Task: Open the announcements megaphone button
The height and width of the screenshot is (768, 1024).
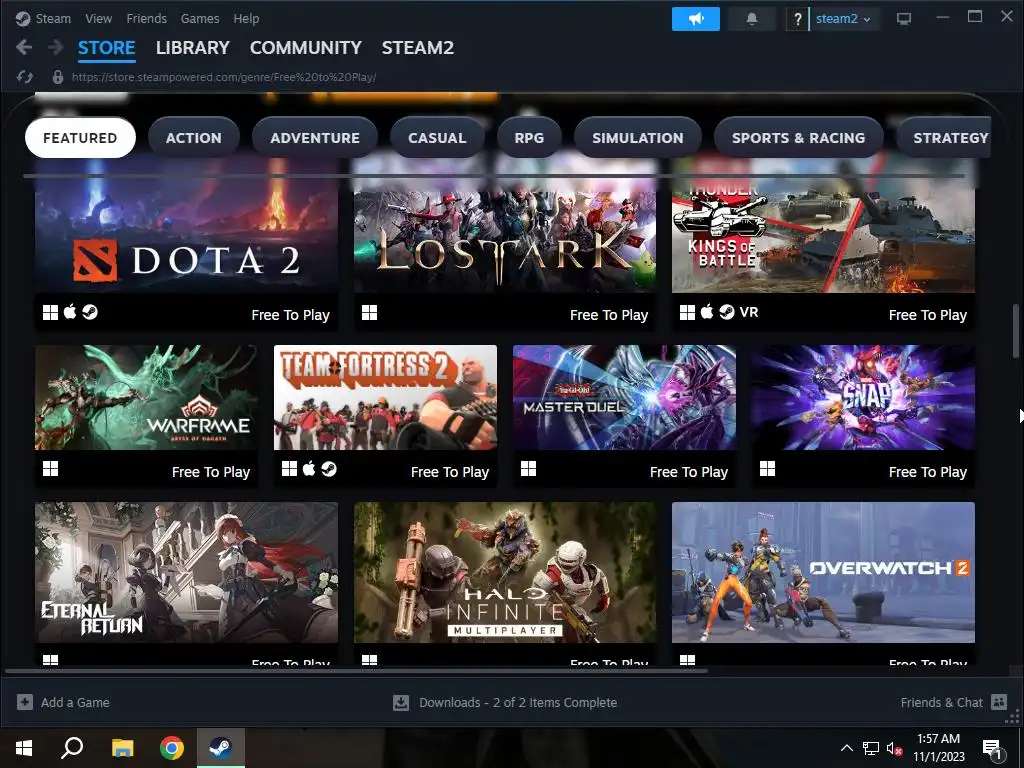Action: tap(696, 19)
